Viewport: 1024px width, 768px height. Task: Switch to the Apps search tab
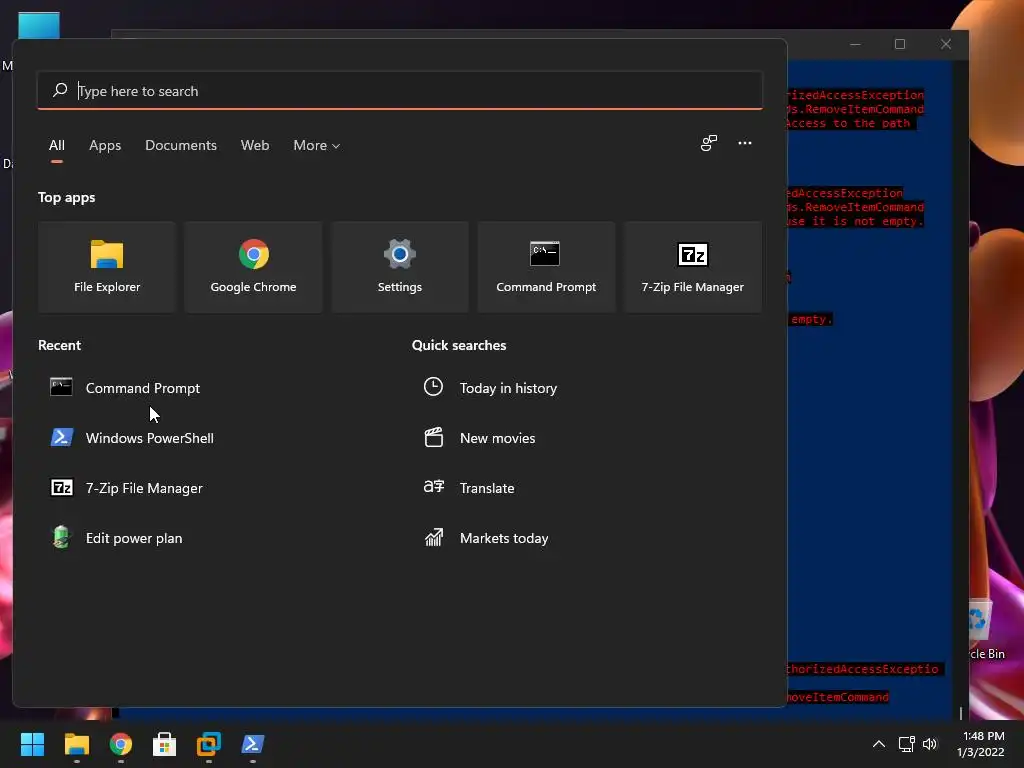pos(105,145)
